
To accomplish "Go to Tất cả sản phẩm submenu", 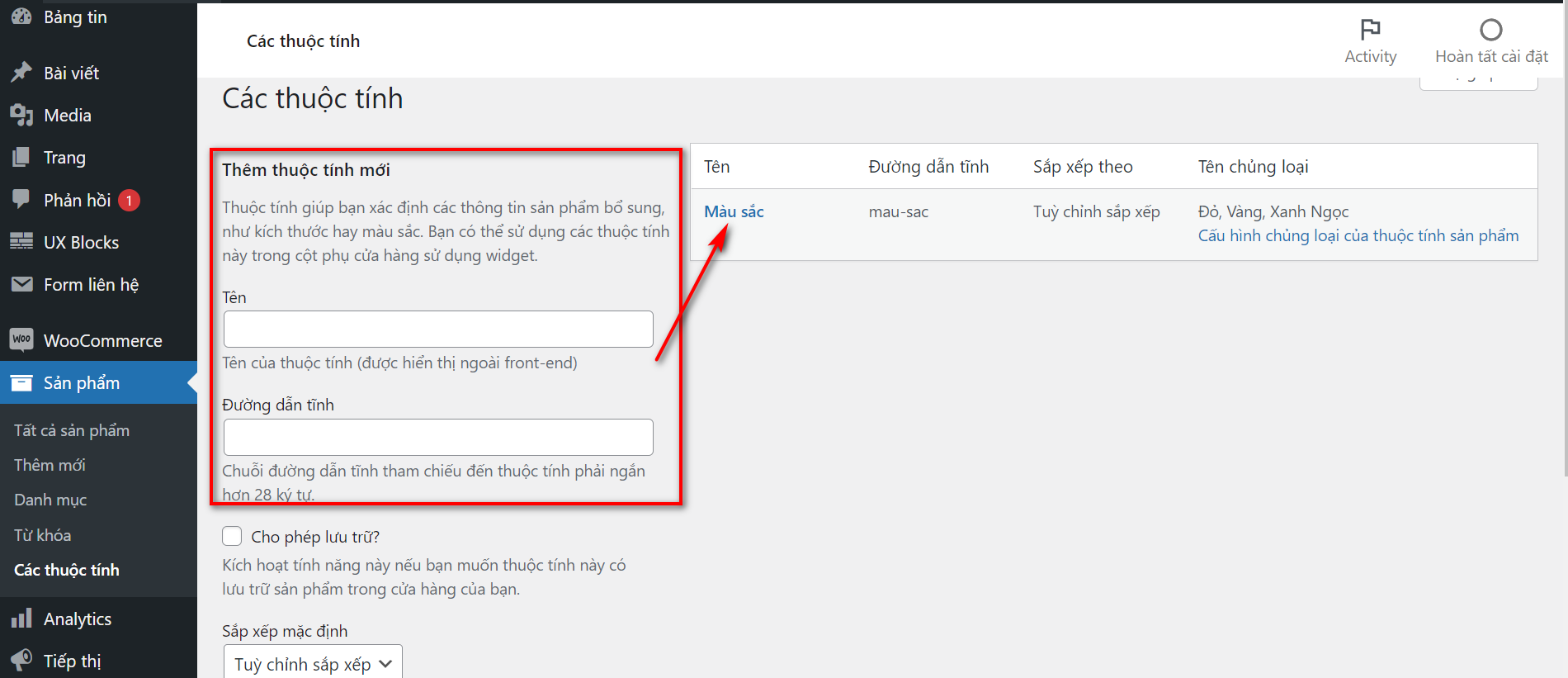I will (x=72, y=430).
